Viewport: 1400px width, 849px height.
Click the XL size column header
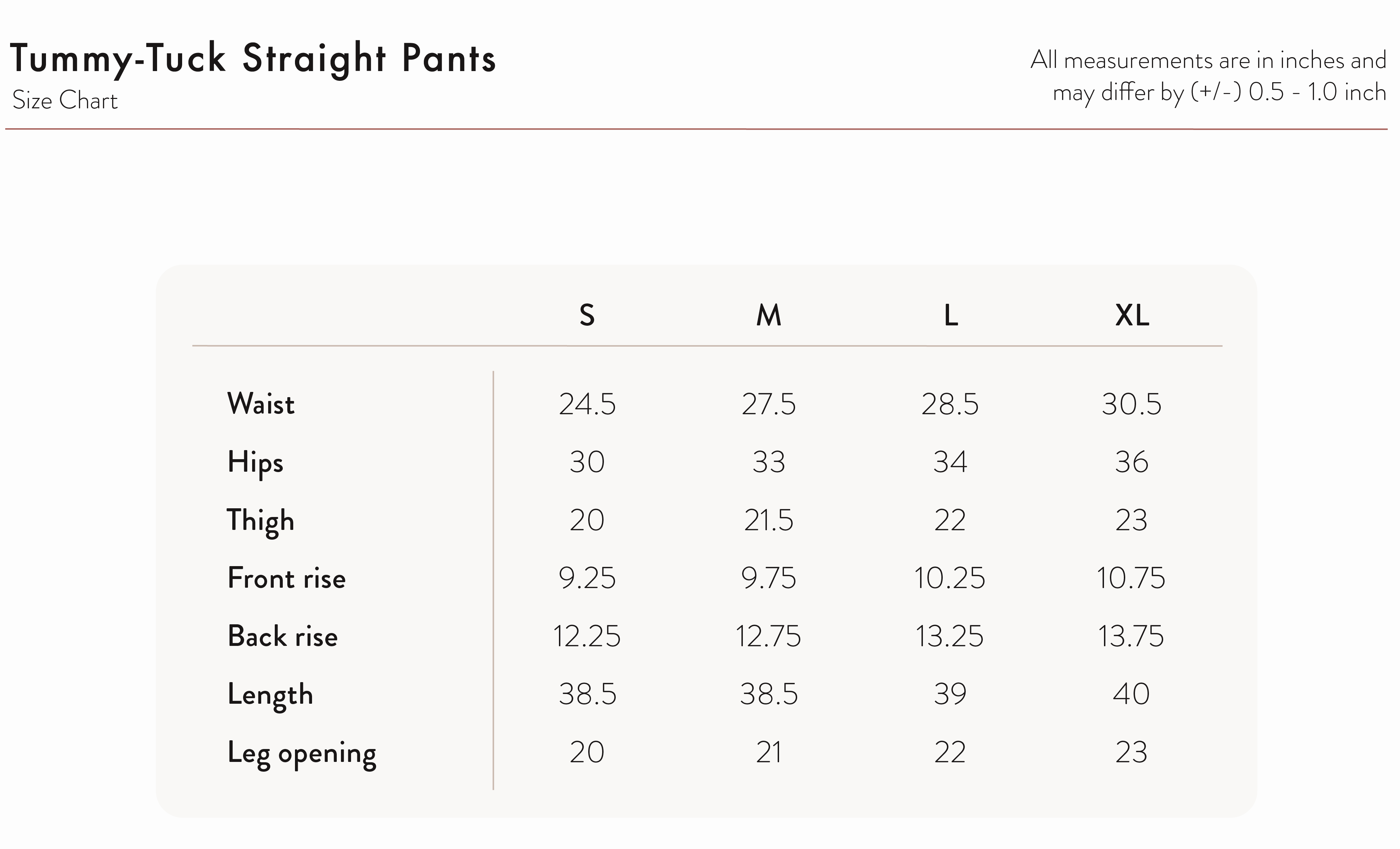coord(1132,315)
